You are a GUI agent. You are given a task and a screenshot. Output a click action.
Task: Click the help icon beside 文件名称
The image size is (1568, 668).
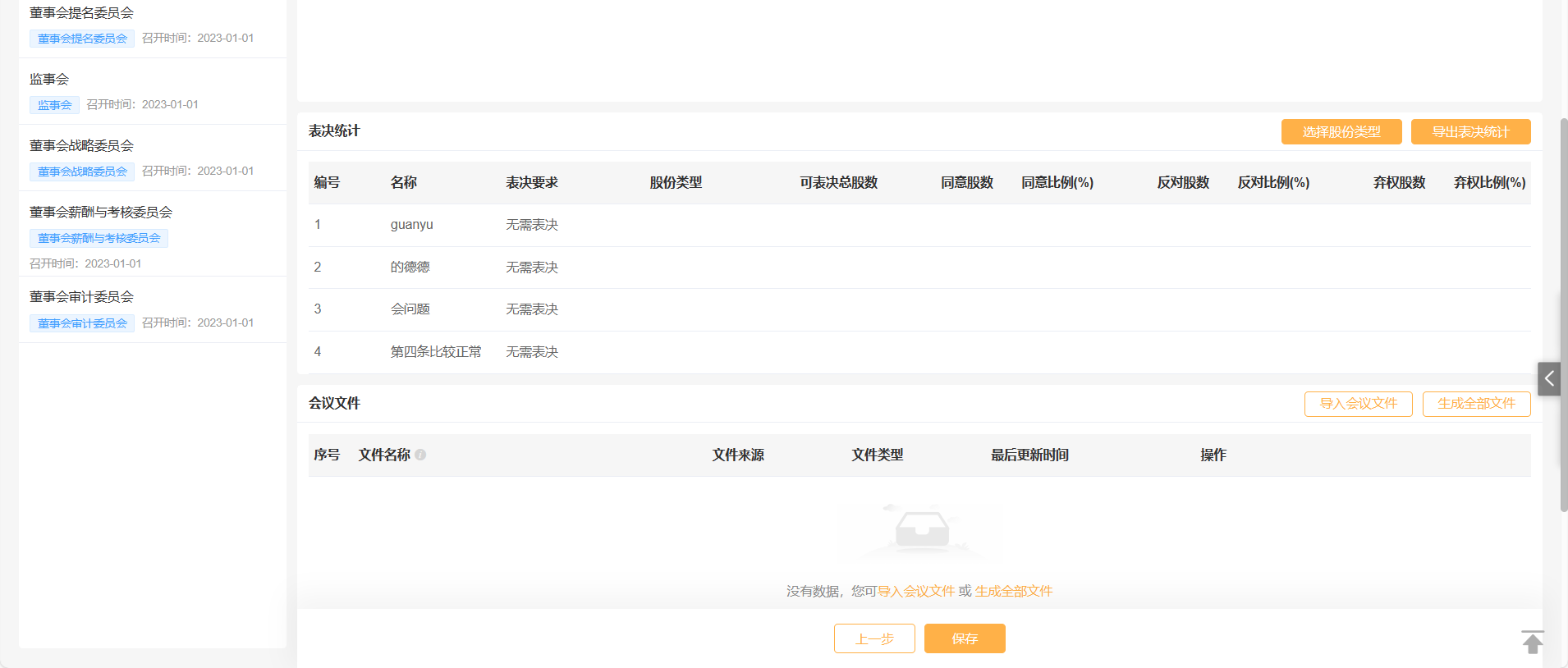pyautogui.click(x=420, y=455)
